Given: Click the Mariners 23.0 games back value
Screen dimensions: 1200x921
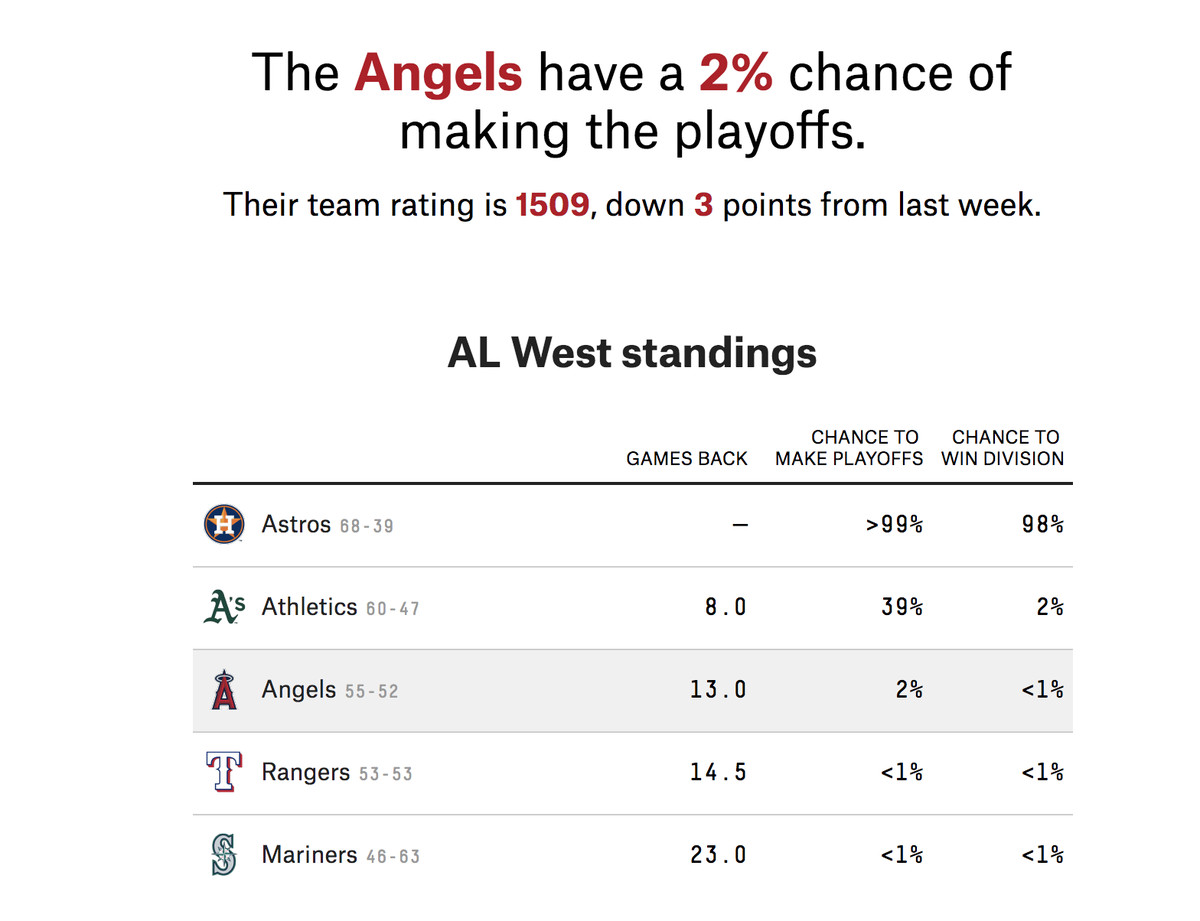Looking at the screenshot, I should pos(718,855).
